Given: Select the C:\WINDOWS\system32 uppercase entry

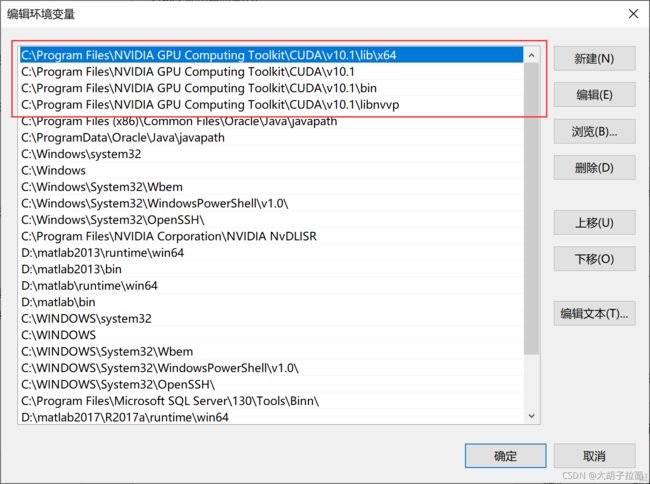Looking at the screenshot, I should point(272,318).
